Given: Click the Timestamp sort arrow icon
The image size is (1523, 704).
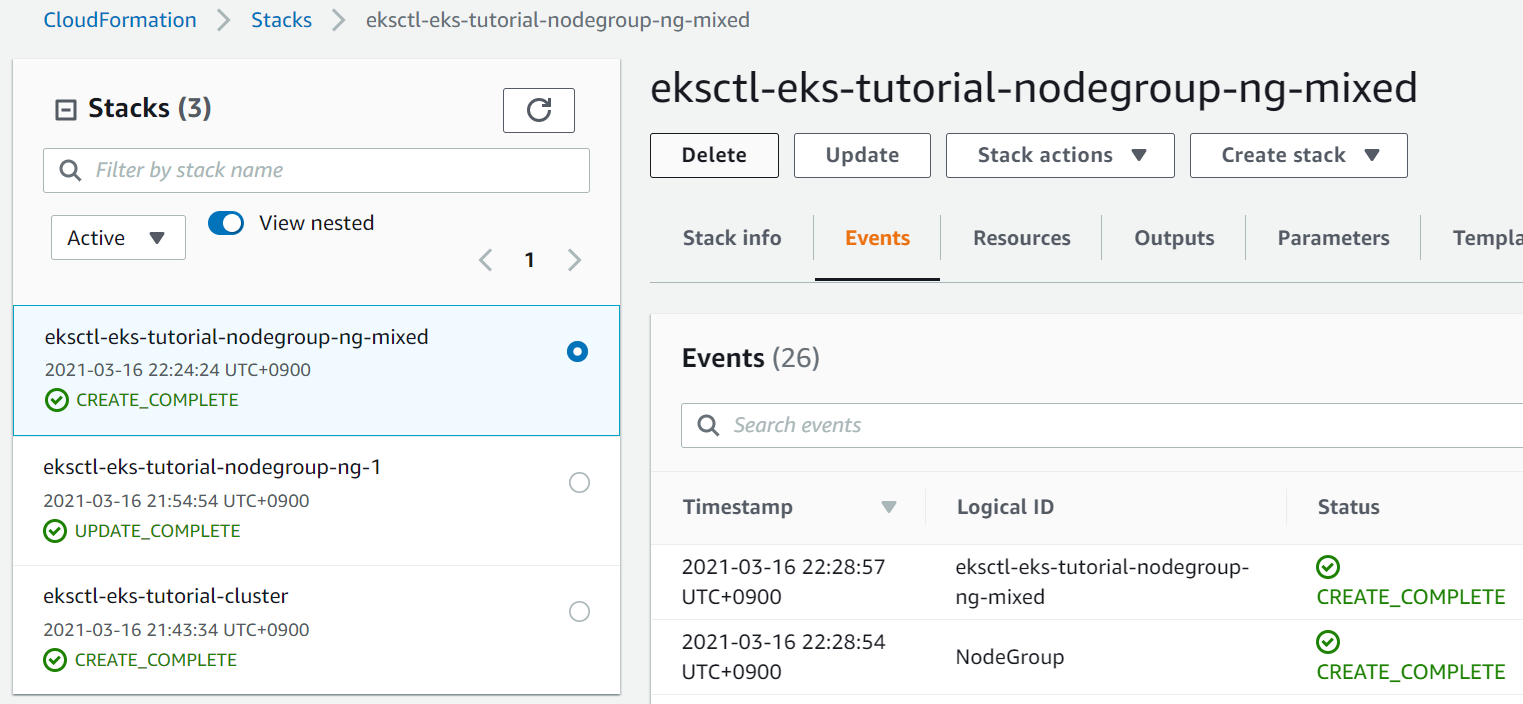Looking at the screenshot, I should coord(888,507).
